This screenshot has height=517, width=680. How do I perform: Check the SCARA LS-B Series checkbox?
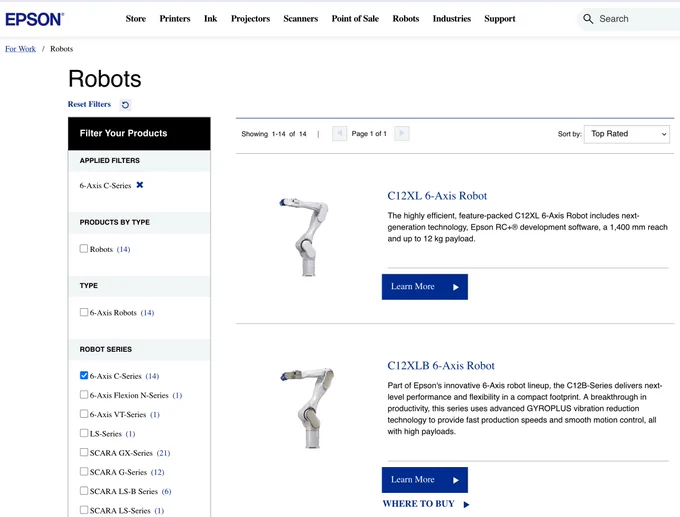coord(84,491)
